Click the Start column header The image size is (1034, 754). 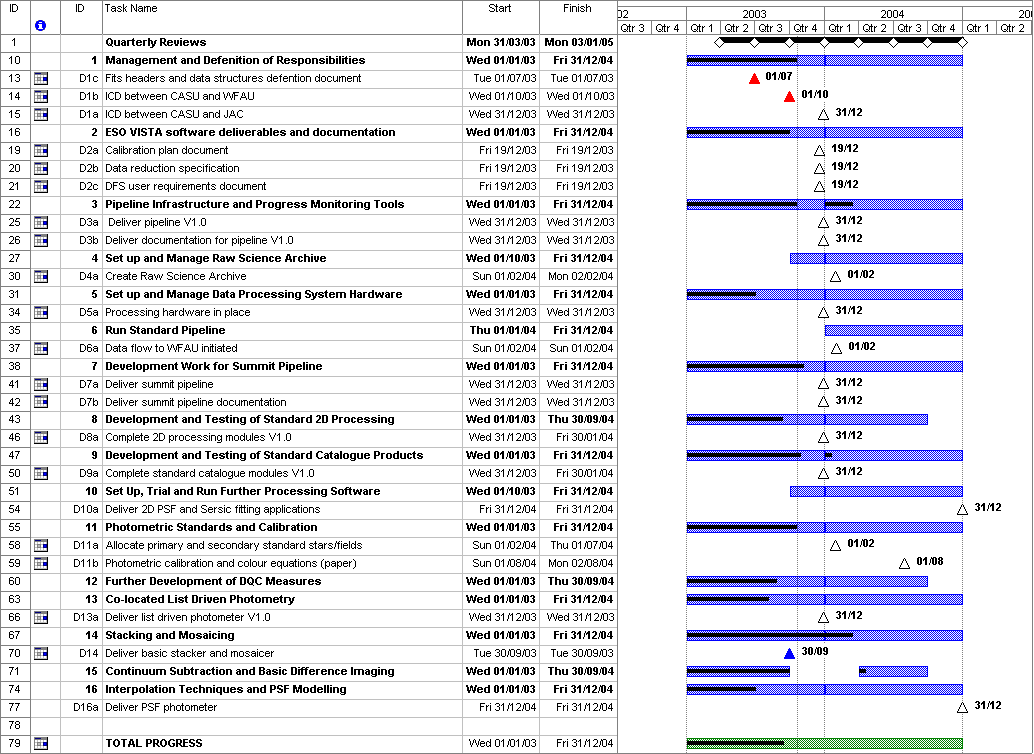500,9
